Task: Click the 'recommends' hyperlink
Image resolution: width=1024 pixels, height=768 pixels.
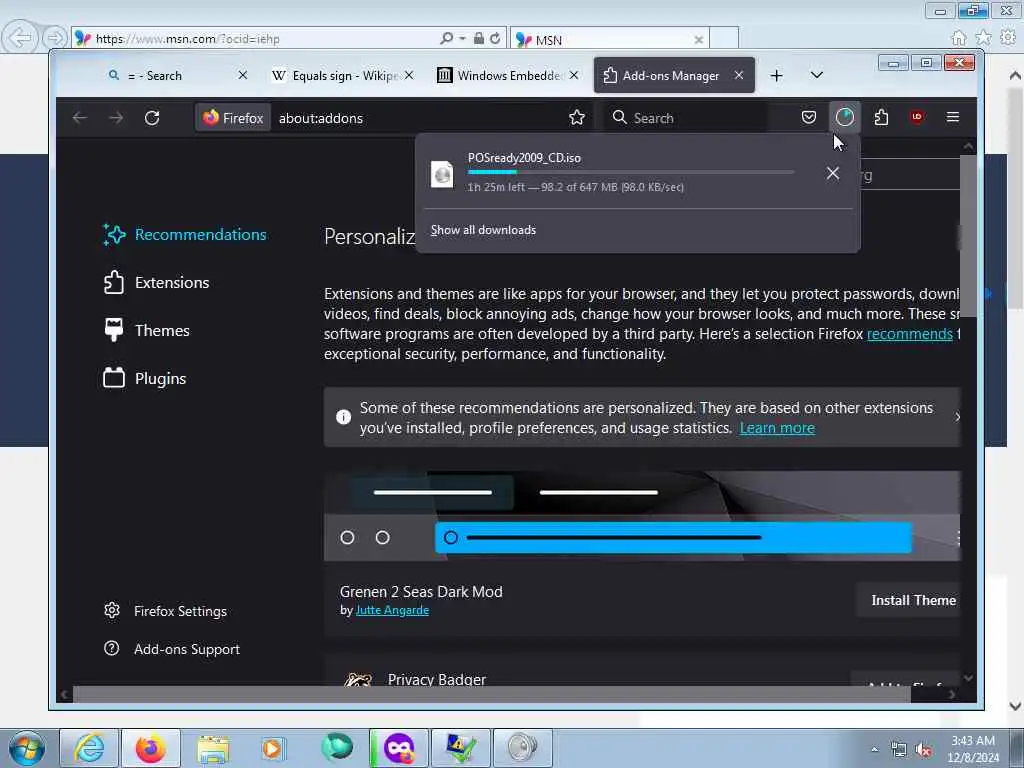Action: (x=910, y=334)
